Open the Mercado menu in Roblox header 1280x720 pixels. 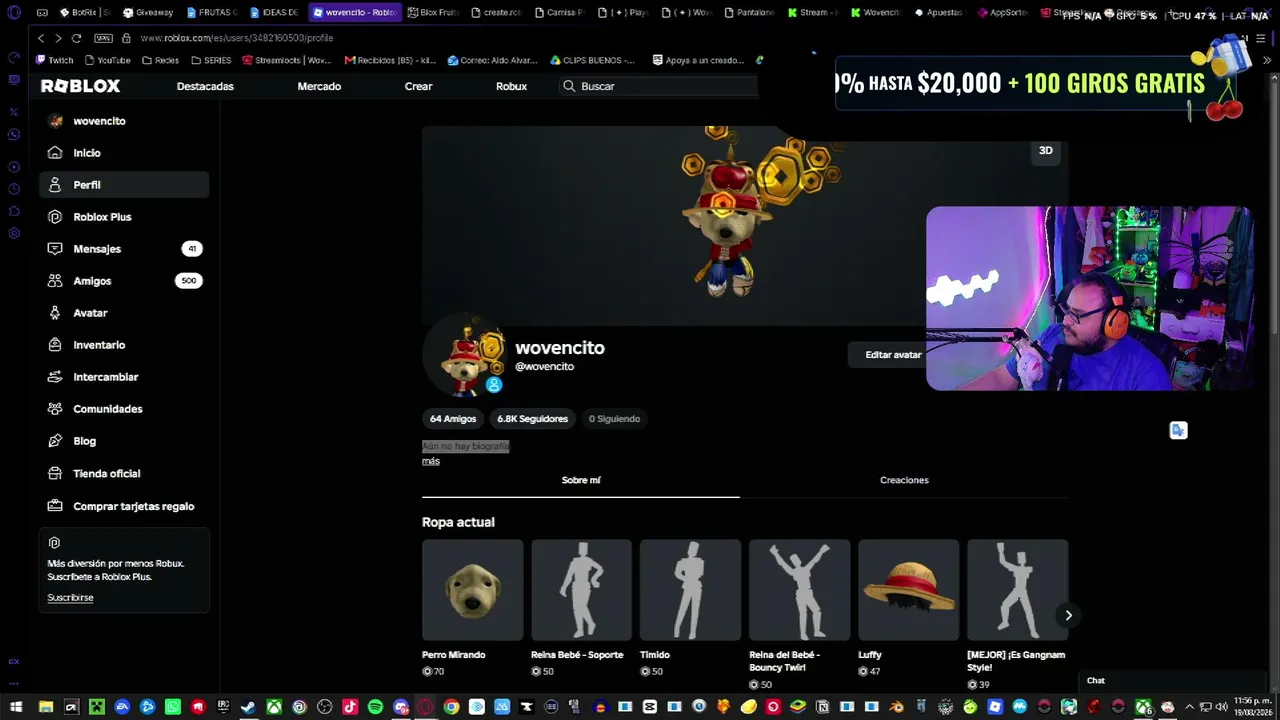pyautogui.click(x=319, y=86)
